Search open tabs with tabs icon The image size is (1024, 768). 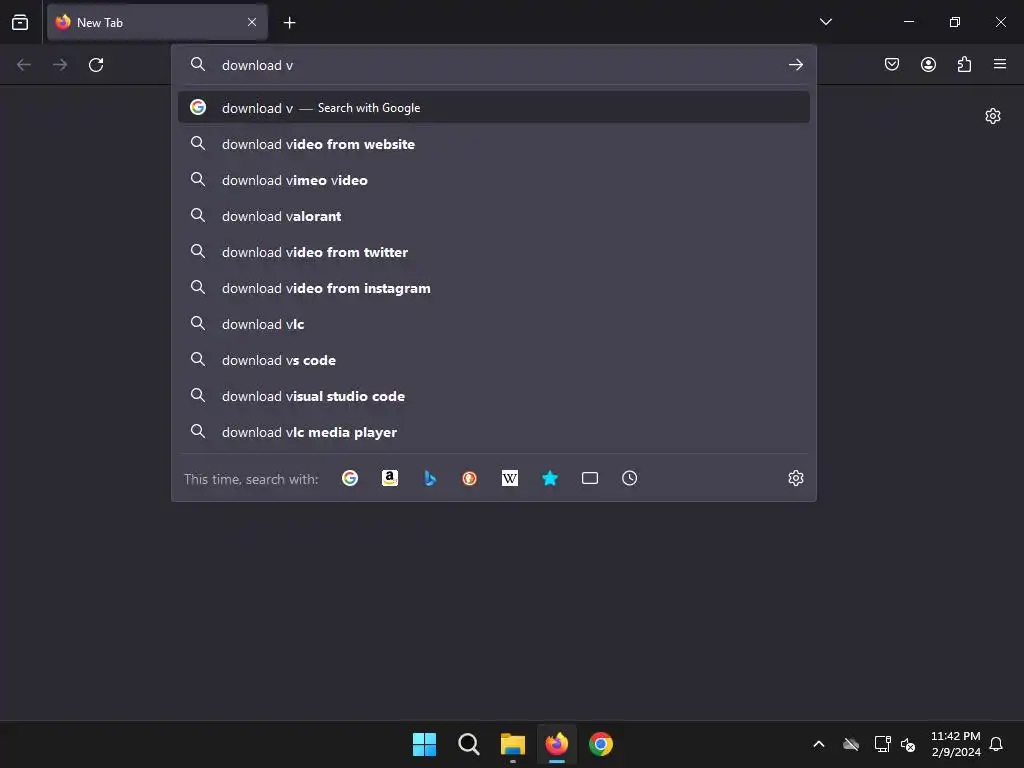(x=590, y=478)
